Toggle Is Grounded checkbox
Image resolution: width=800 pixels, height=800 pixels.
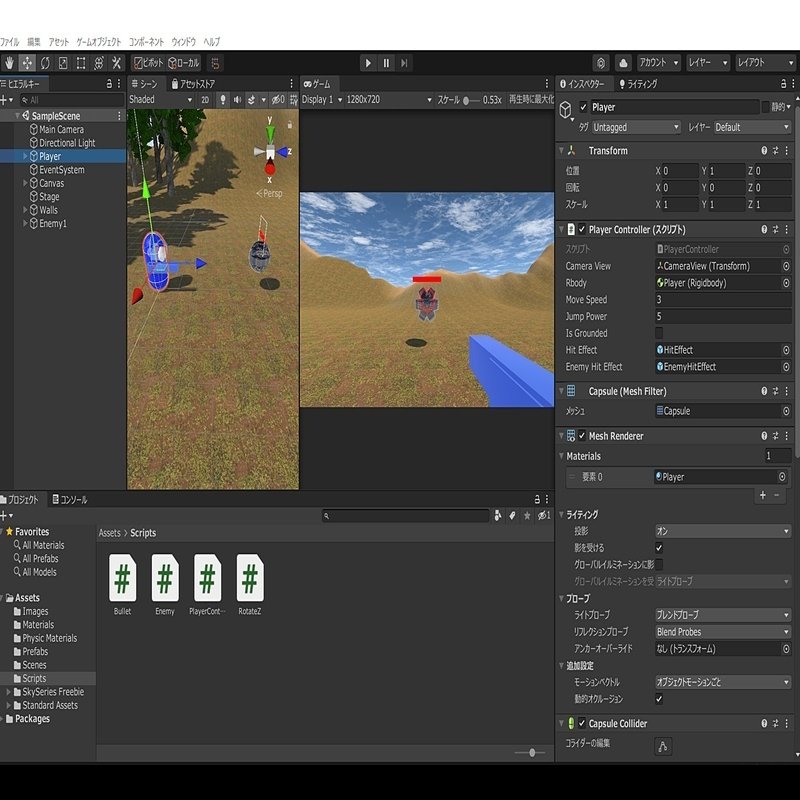(x=659, y=333)
